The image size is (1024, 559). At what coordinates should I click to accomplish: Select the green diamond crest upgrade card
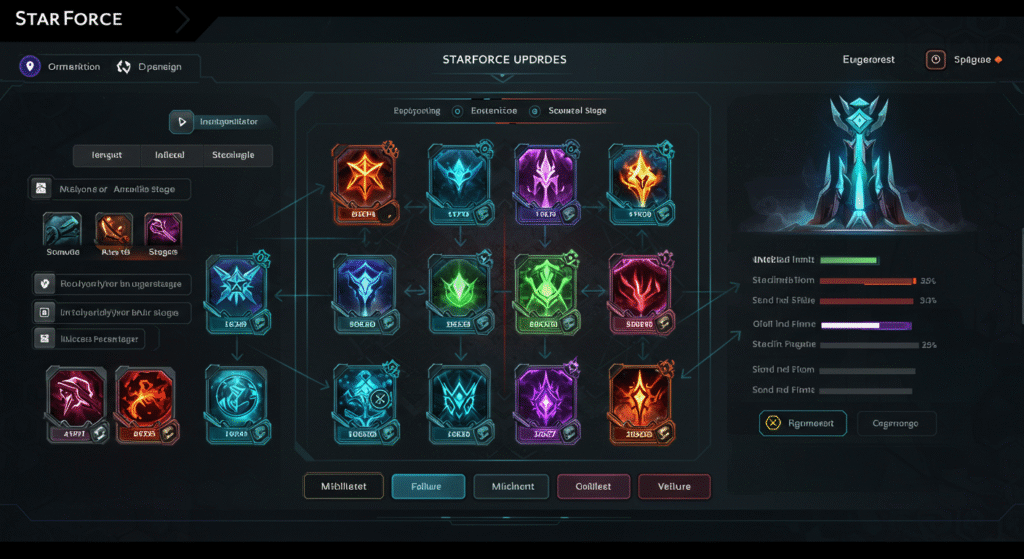(460, 294)
